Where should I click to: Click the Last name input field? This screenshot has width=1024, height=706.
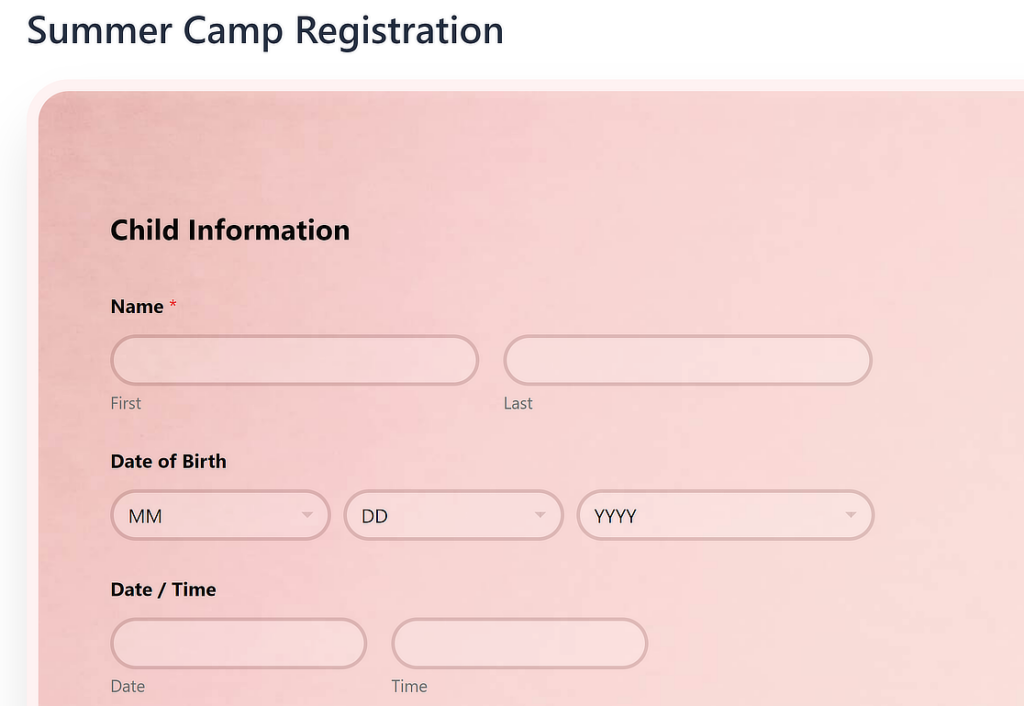click(x=687, y=360)
